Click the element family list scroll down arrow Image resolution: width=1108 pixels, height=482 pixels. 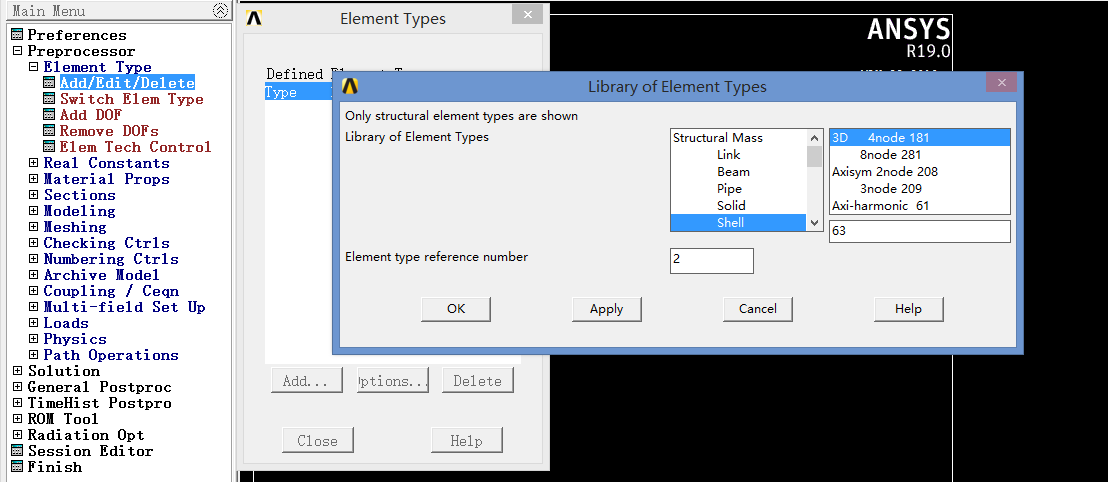point(815,223)
